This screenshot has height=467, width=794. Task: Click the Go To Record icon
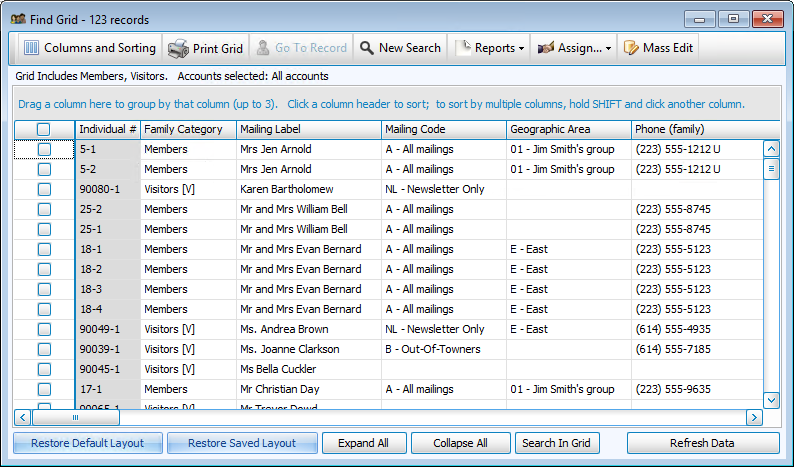point(263,48)
